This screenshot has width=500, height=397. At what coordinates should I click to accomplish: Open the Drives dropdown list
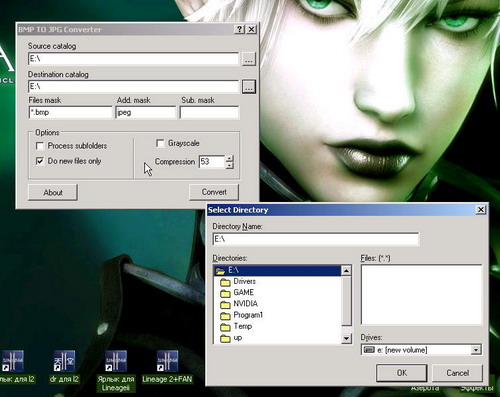point(476,350)
